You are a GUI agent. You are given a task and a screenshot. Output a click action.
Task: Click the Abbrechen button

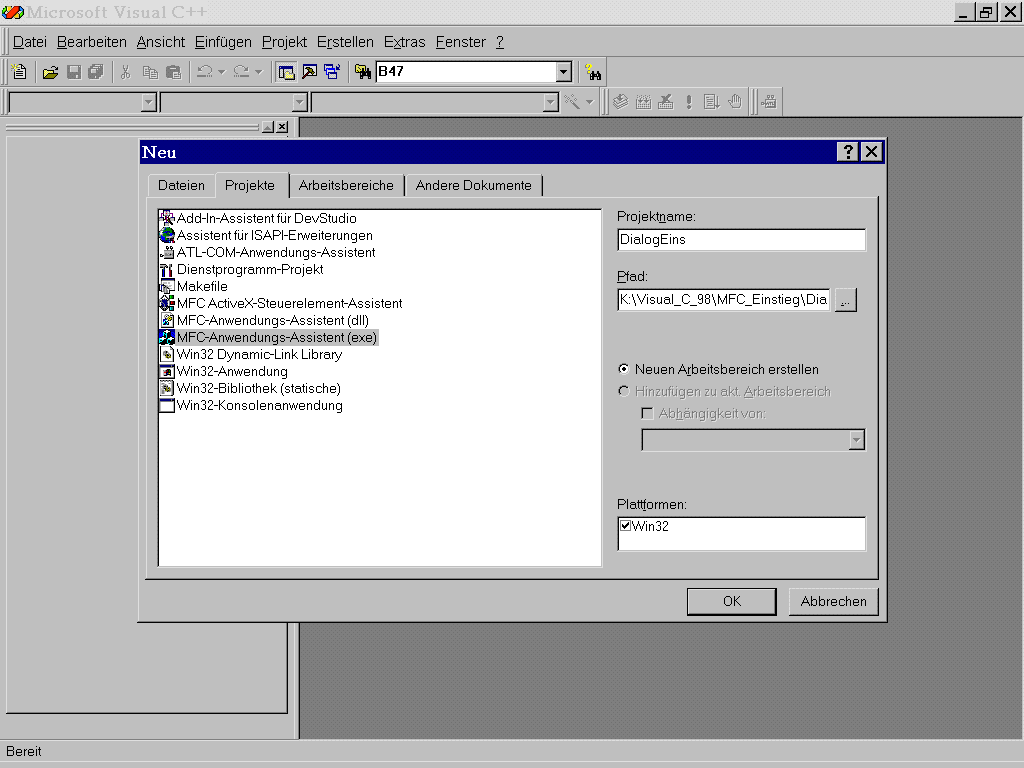tap(833, 601)
